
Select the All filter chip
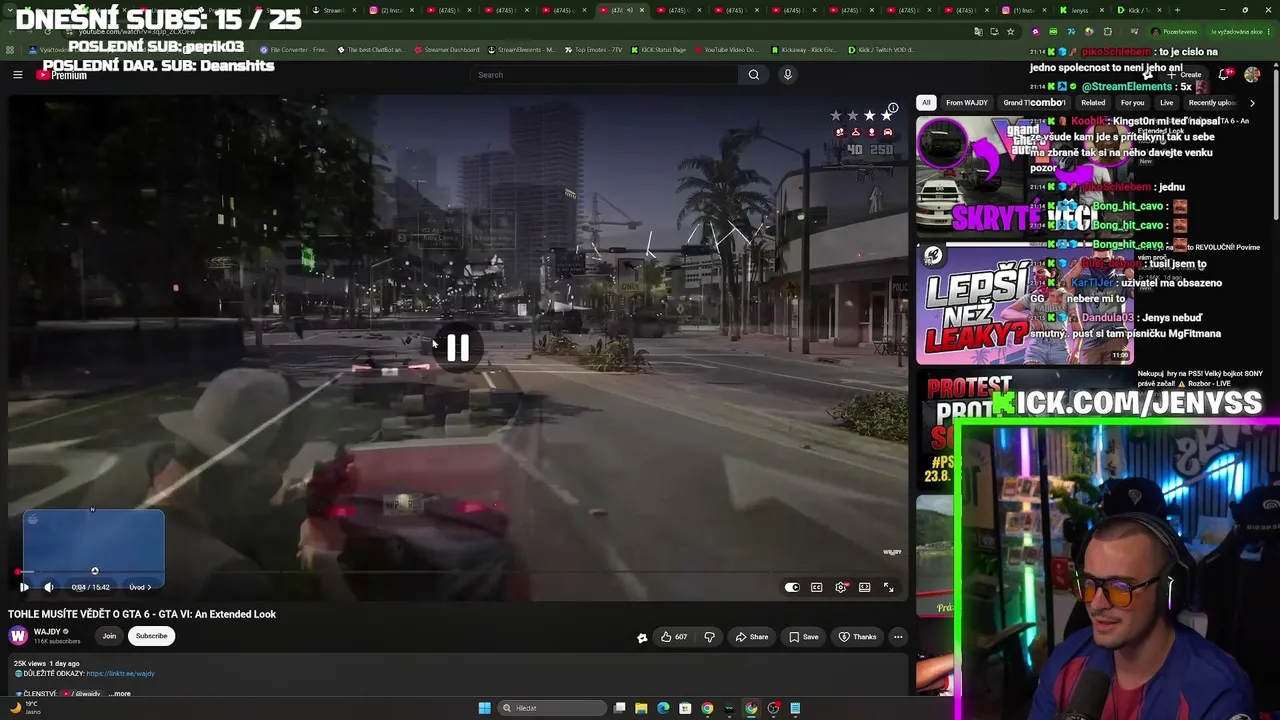[926, 103]
